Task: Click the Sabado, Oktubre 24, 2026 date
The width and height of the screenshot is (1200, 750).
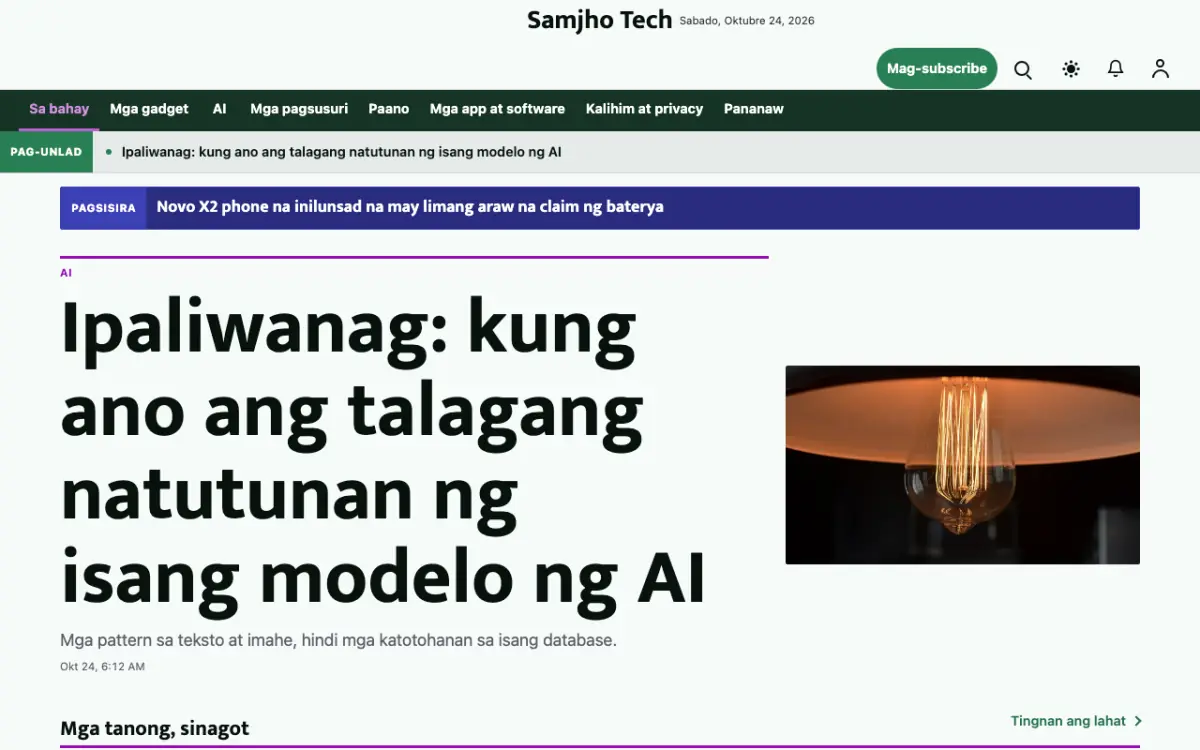Action: click(x=747, y=21)
